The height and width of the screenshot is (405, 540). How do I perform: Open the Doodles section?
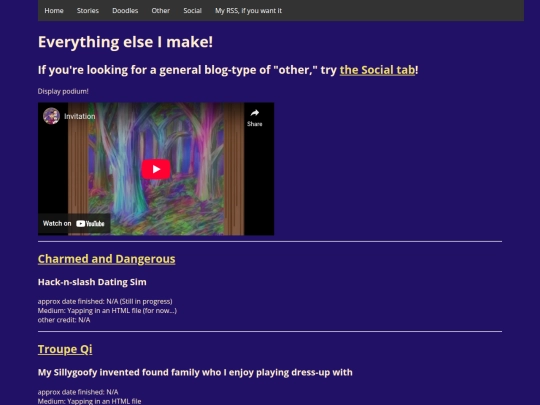click(125, 11)
